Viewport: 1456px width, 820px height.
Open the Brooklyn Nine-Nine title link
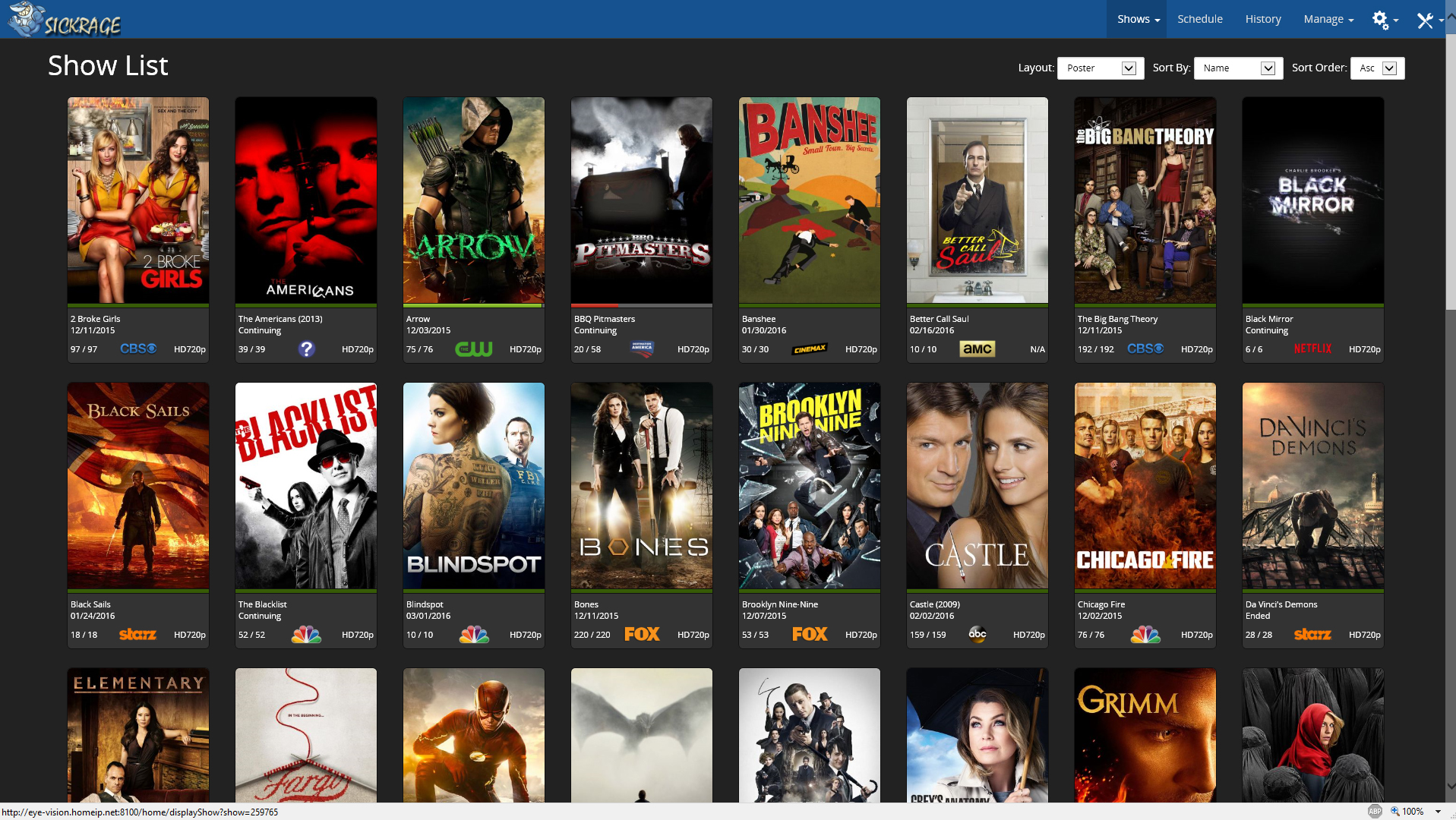tap(780, 604)
